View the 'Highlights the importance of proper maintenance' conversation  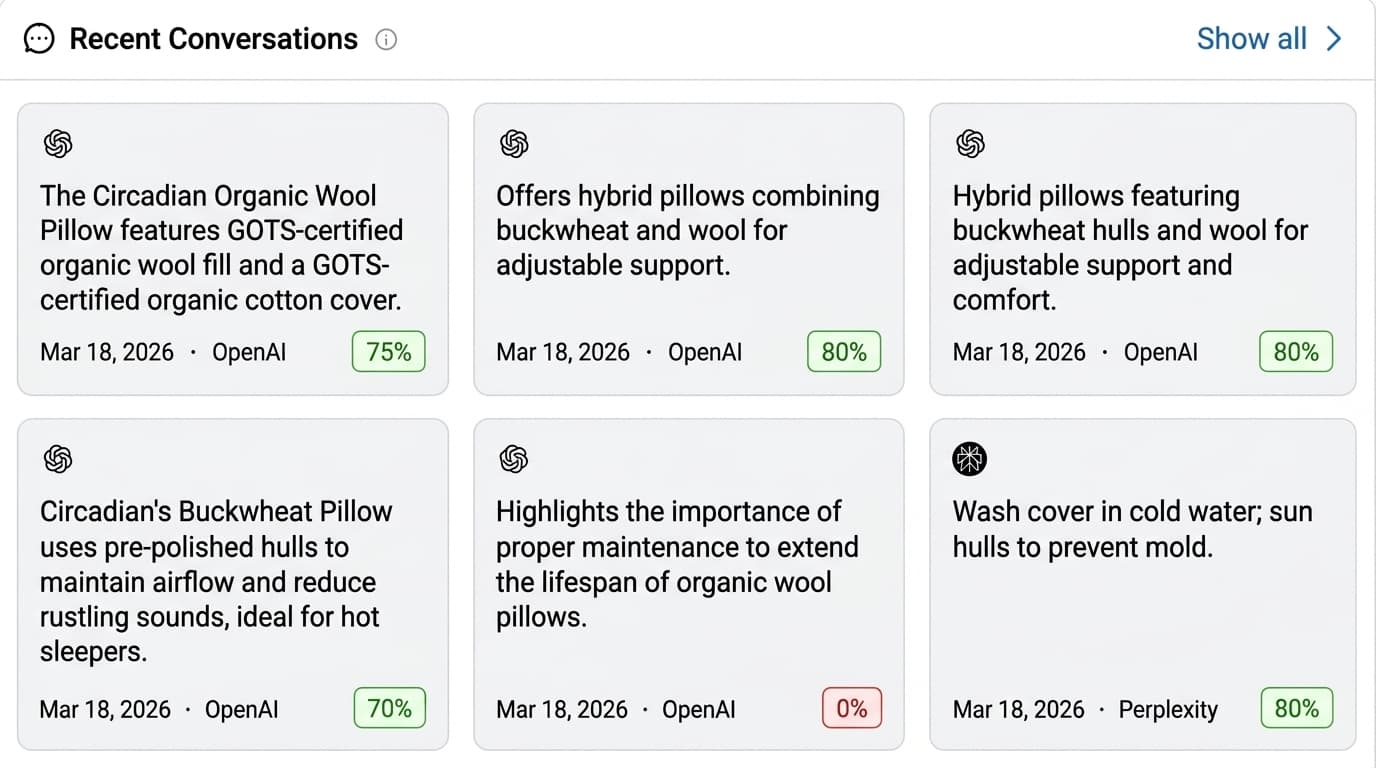click(677, 564)
